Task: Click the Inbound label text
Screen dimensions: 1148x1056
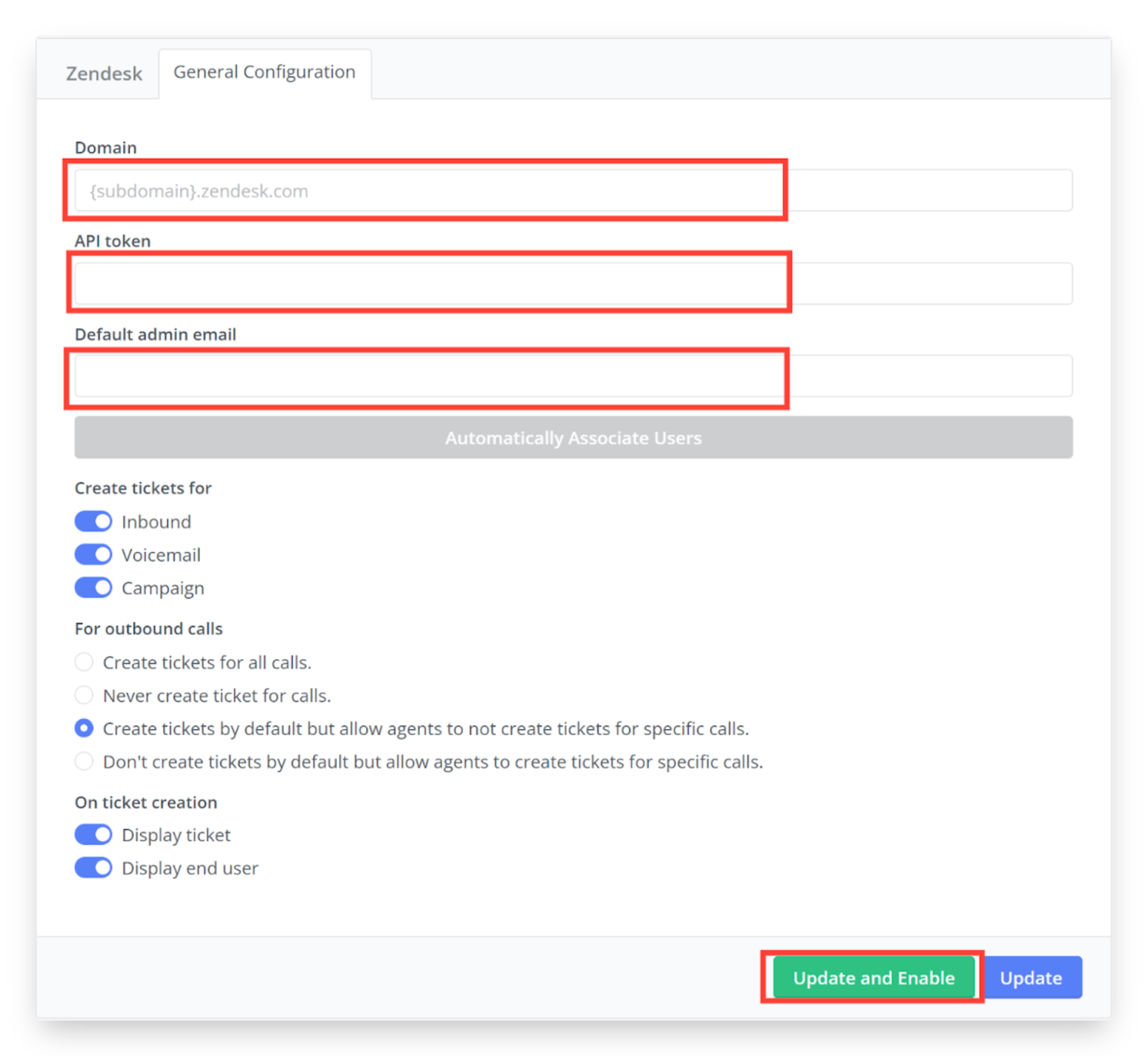Action: pos(156,522)
